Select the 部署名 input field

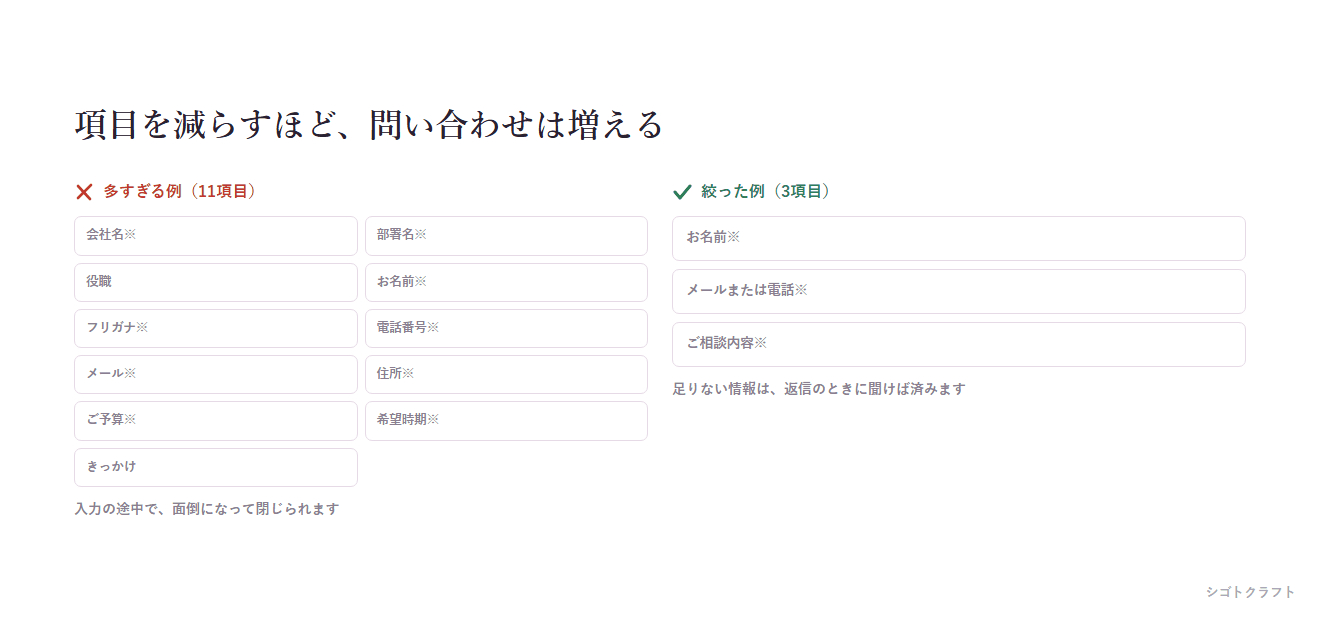point(506,236)
